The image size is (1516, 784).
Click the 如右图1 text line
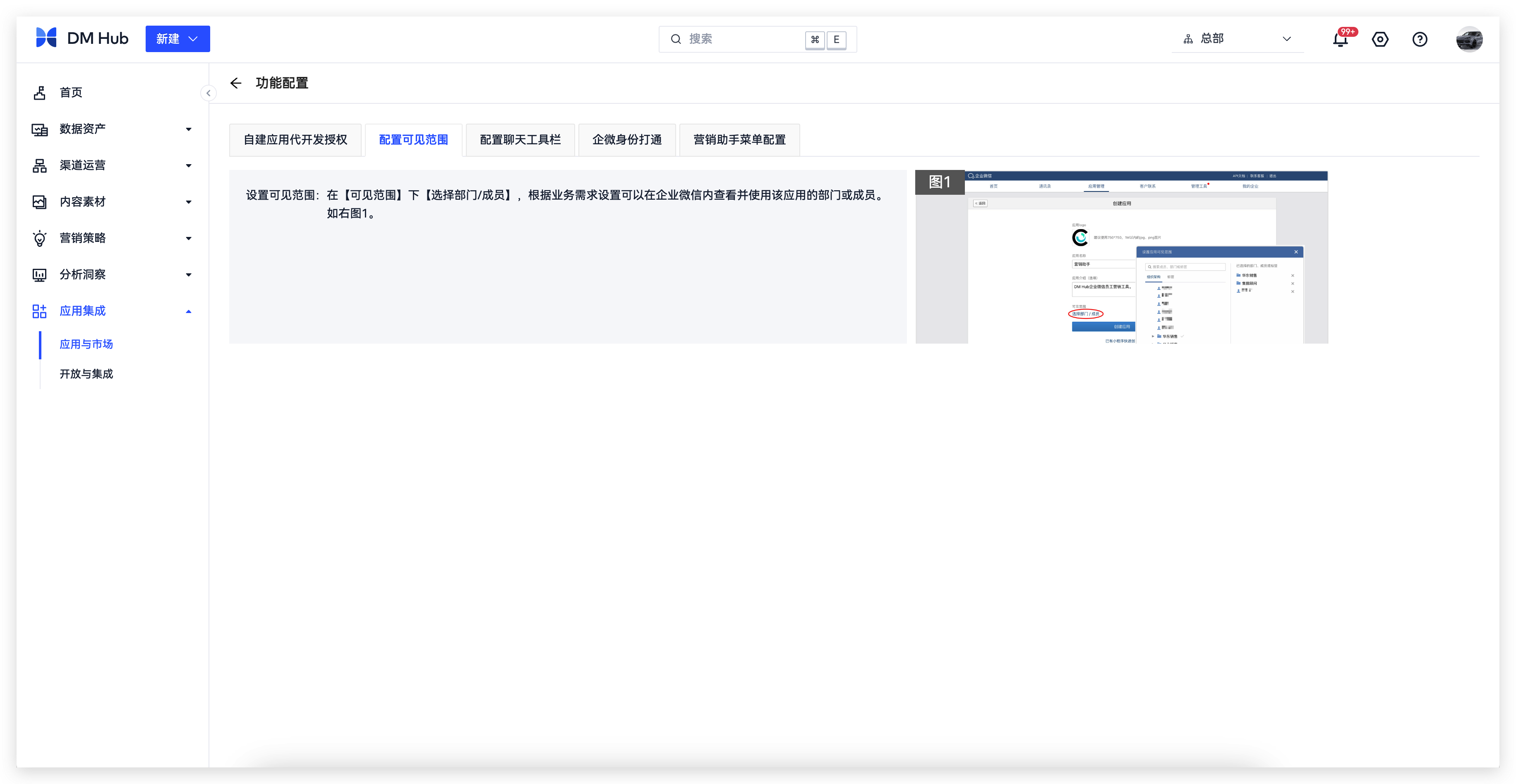[x=351, y=213]
